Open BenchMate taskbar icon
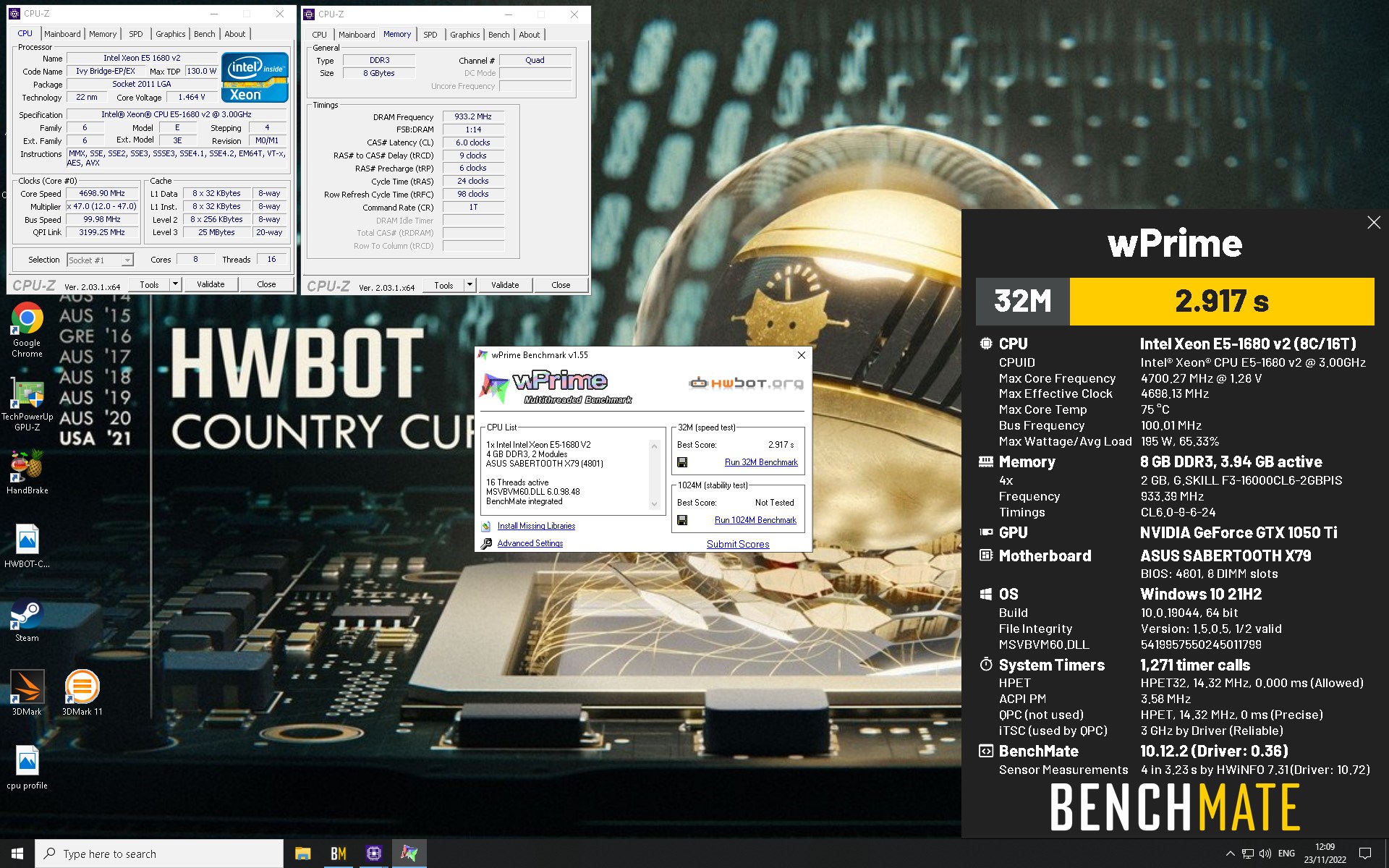This screenshot has height=868, width=1389. coord(338,854)
